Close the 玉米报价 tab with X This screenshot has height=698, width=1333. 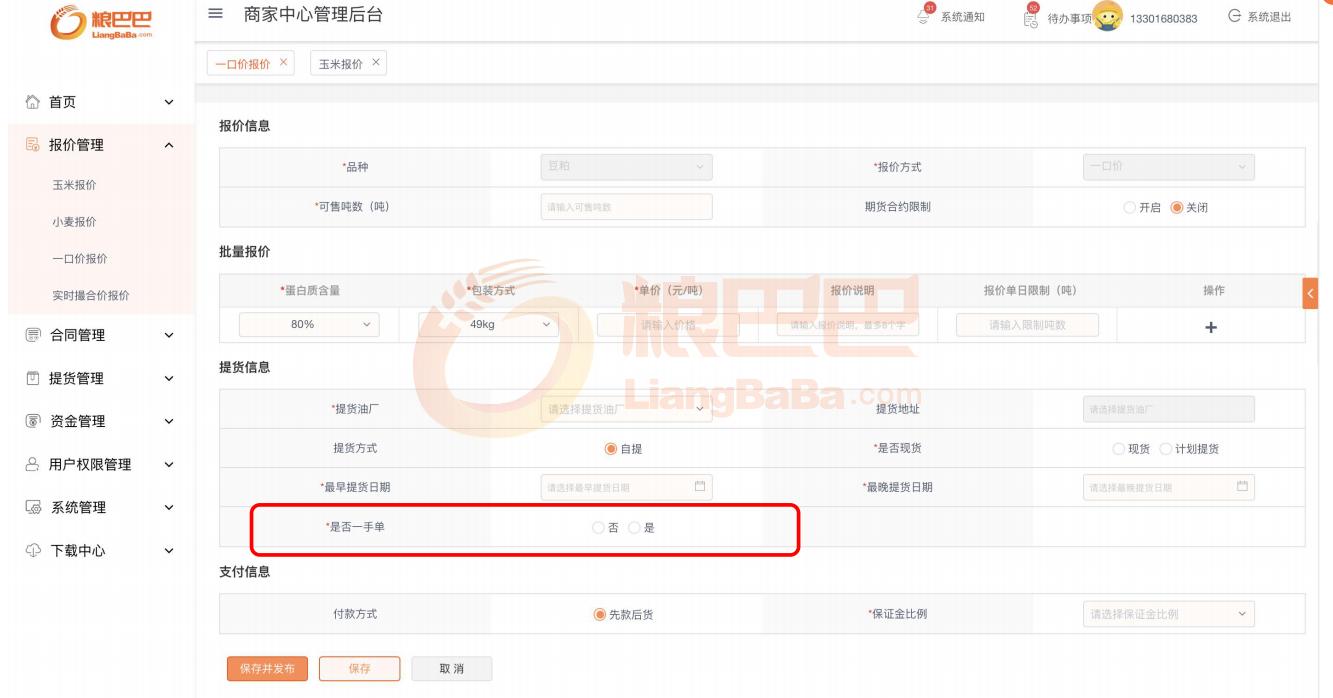pos(375,63)
